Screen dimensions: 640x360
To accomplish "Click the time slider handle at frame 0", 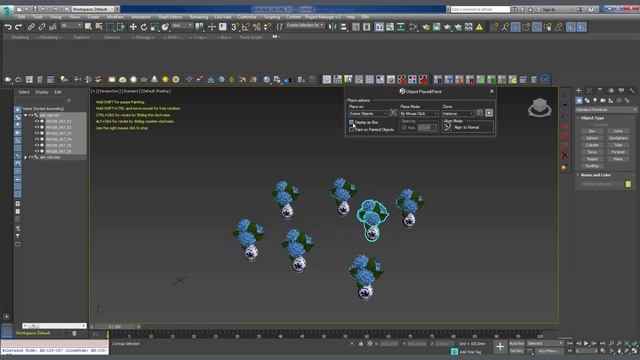I will pos(116,327).
